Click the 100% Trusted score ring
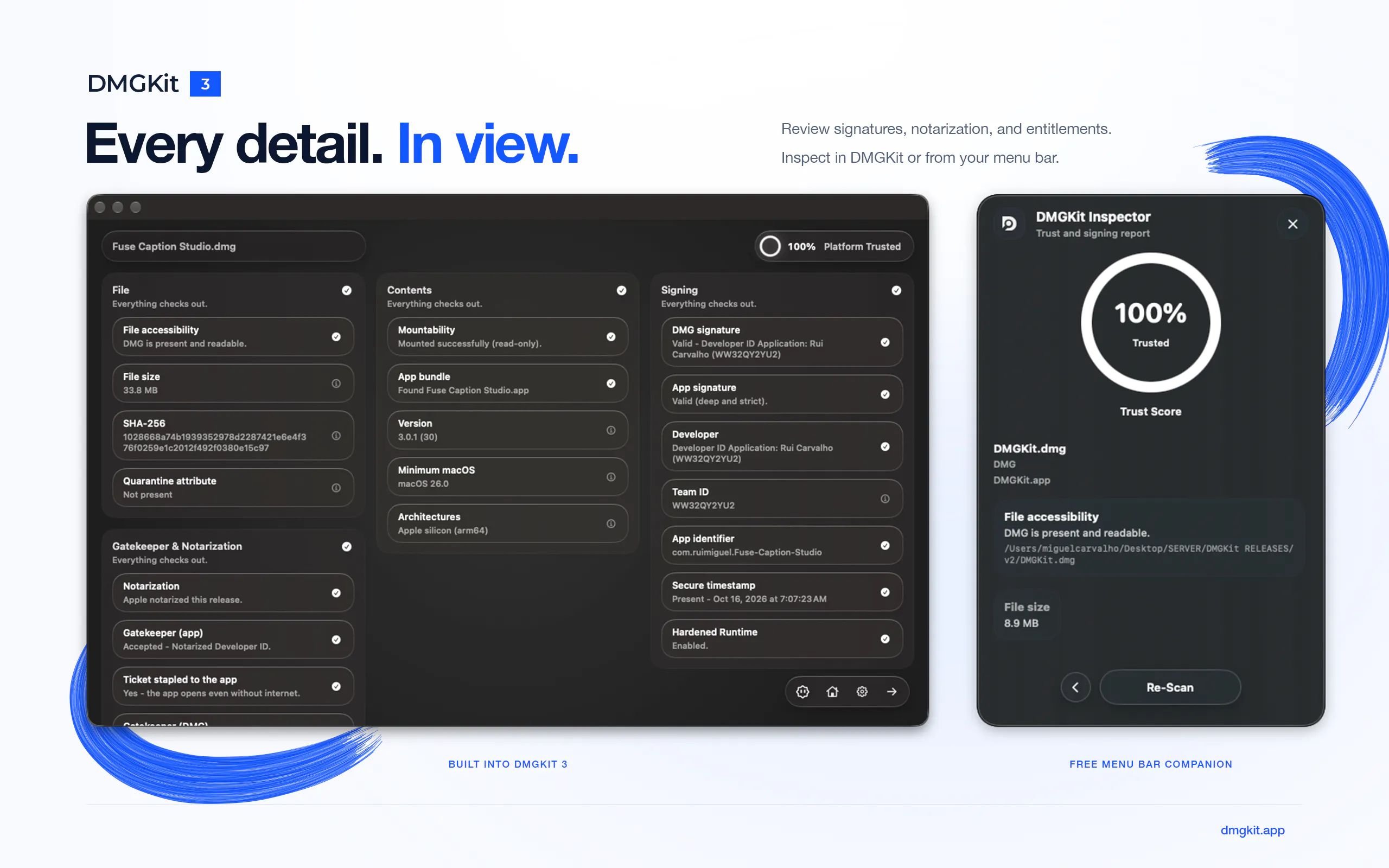 [1150, 323]
